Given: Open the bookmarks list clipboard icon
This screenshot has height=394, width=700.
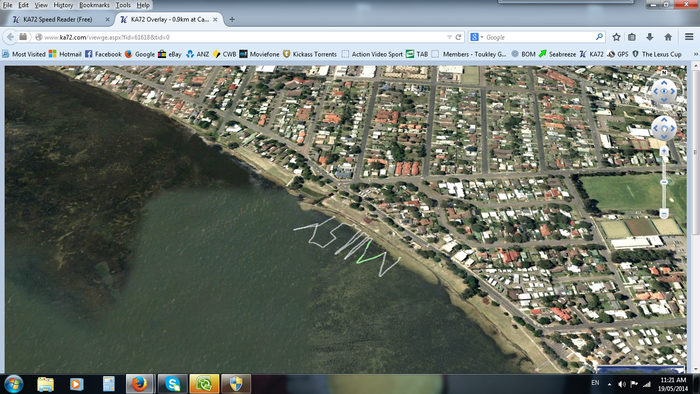Looking at the screenshot, I should coord(632,37).
